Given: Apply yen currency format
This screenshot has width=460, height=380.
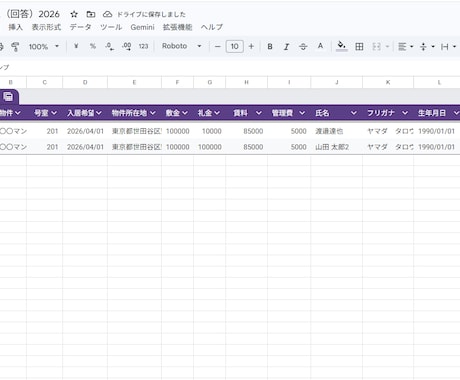Looking at the screenshot, I should pos(76,46).
